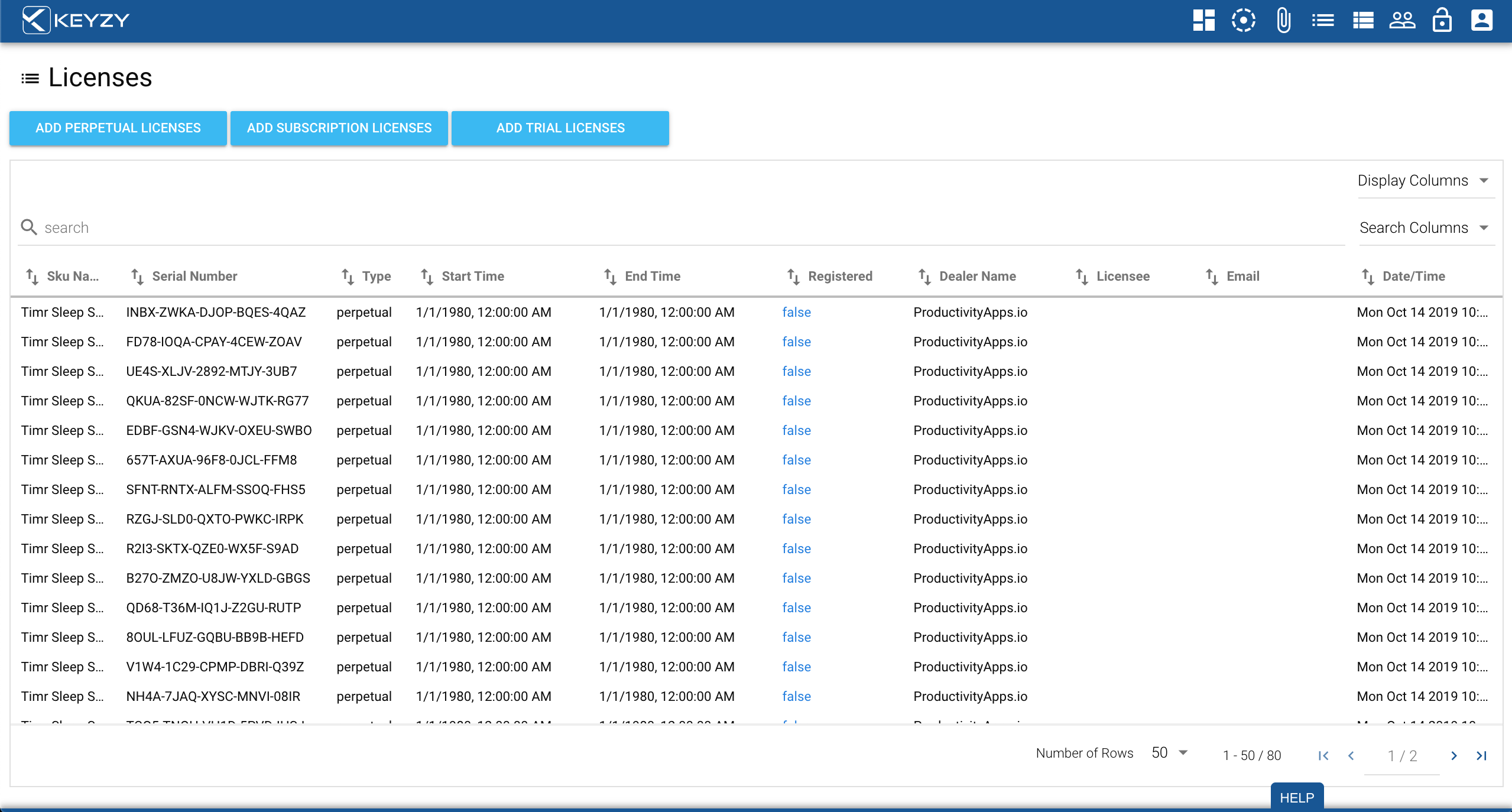The image size is (1512, 812).
Task: Open the Number of Rows dropdown
Action: pos(1167,753)
